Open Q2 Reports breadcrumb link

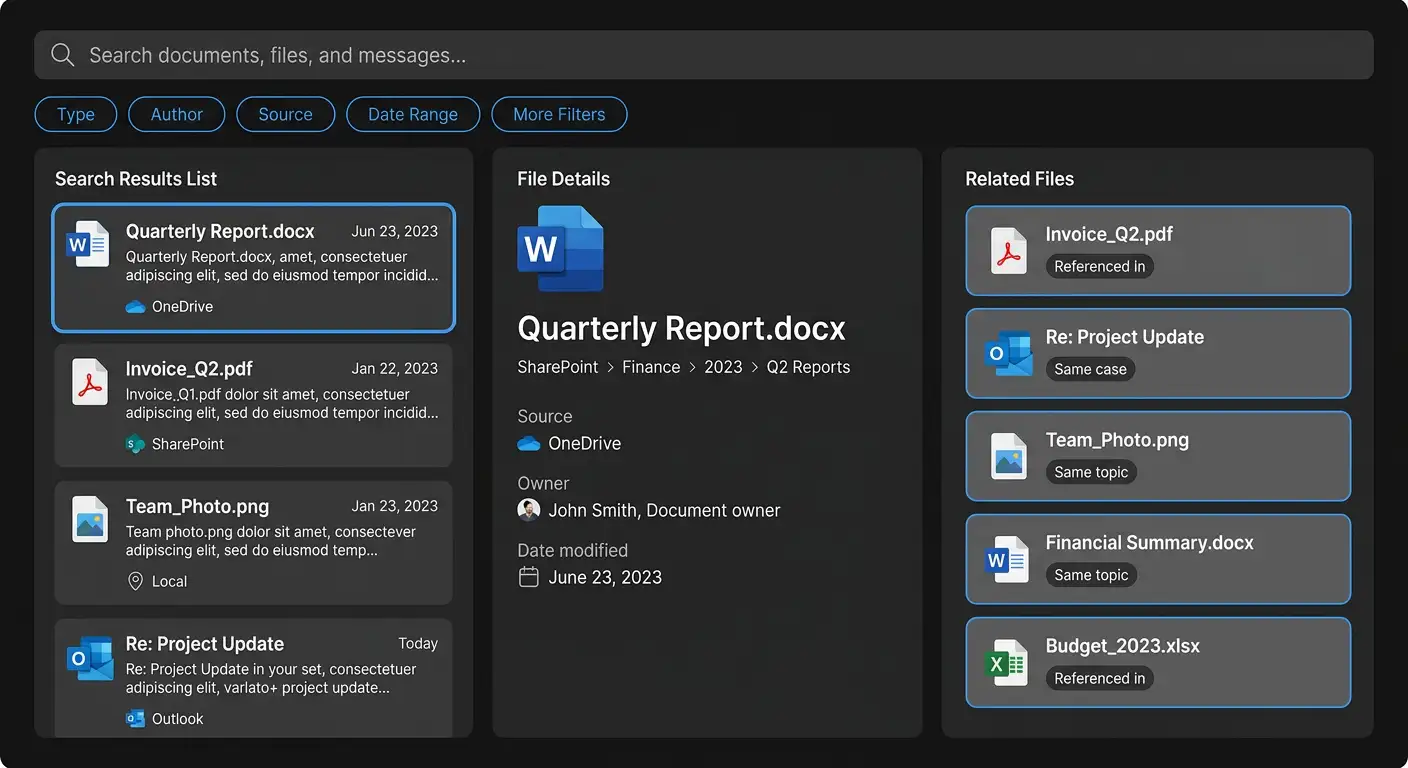point(808,367)
